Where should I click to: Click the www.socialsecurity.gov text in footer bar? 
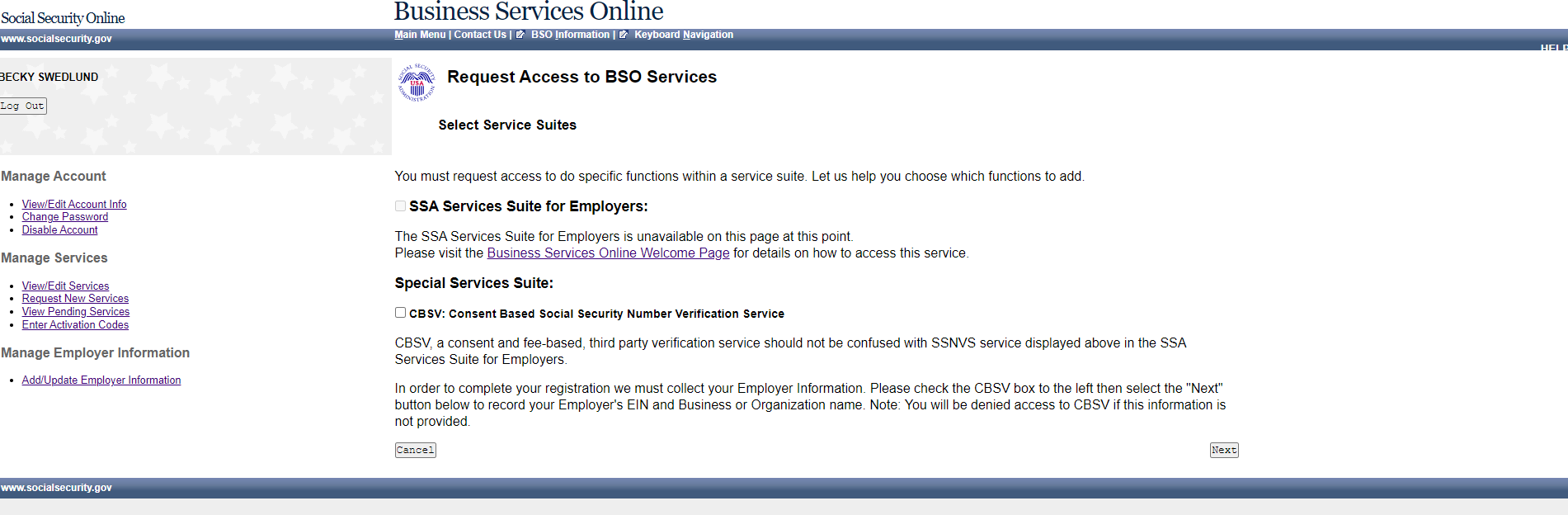tap(56, 488)
